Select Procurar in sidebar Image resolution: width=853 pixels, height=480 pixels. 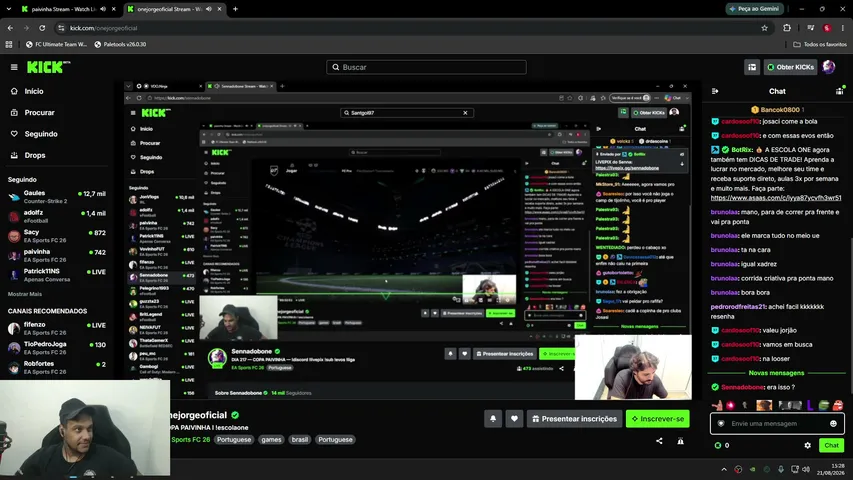[x=39, y=113]
